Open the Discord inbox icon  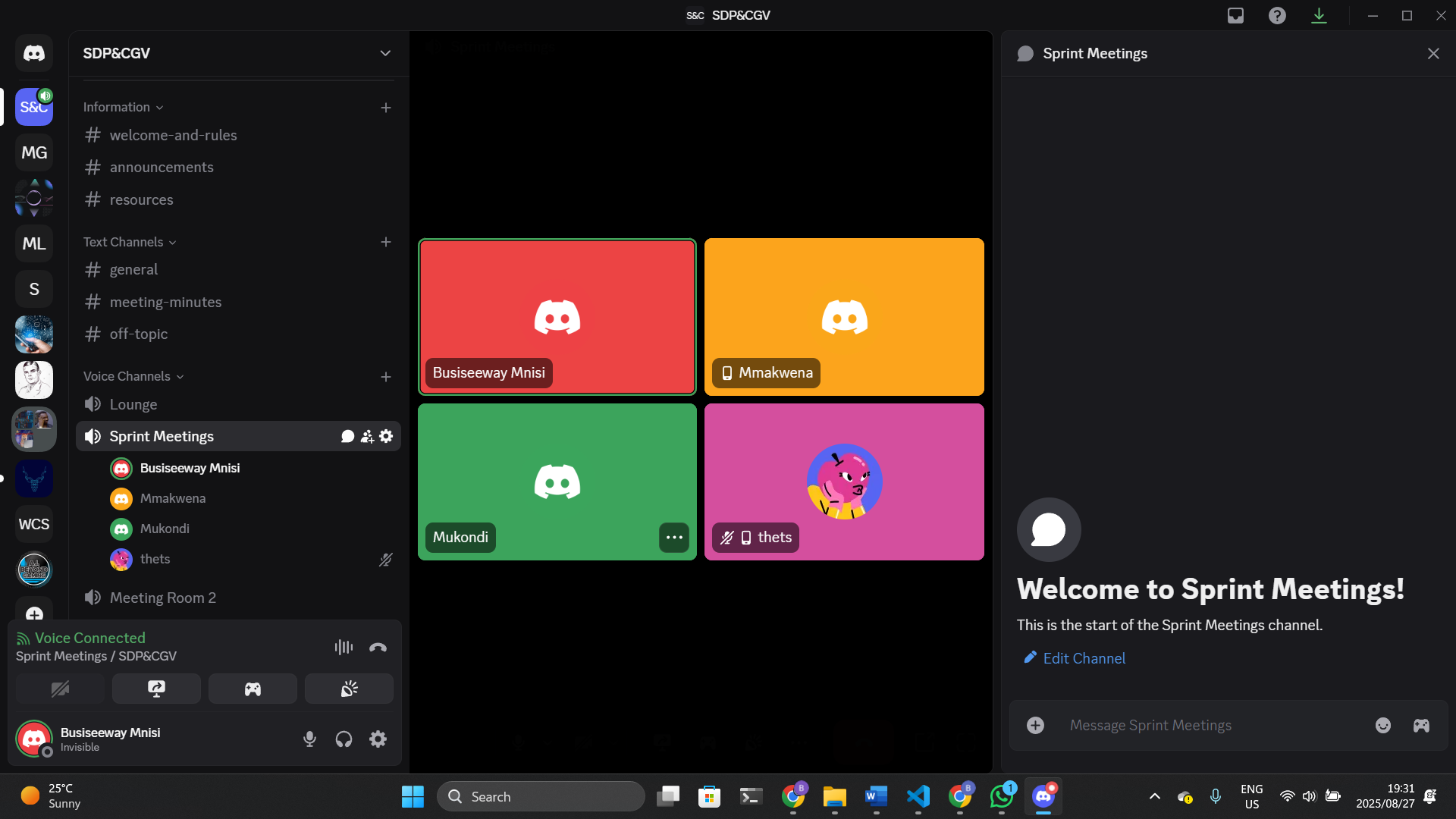pyautogui.click(x=1236, y=15)
